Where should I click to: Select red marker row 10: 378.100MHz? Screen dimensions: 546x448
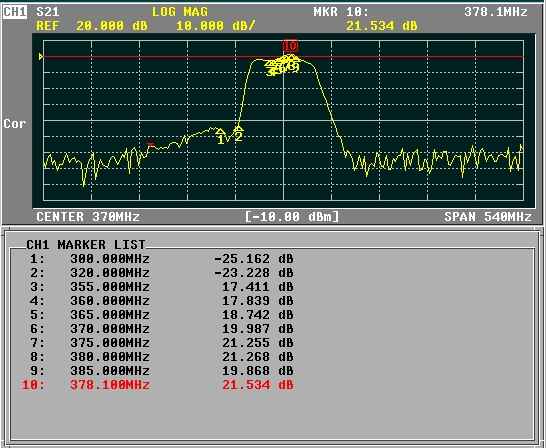[157, 385]
